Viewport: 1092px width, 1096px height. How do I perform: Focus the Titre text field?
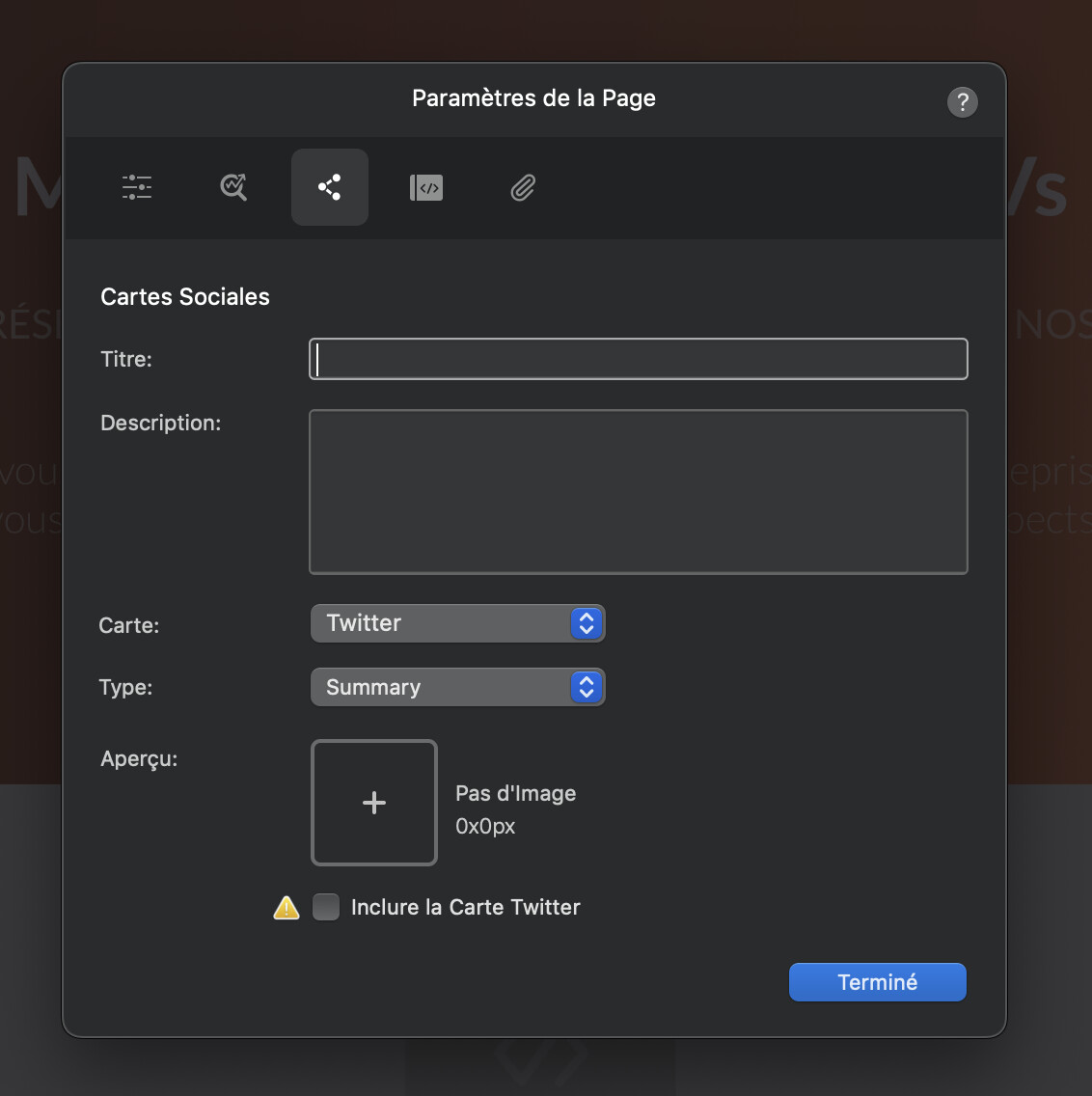(x=638, y=359)
